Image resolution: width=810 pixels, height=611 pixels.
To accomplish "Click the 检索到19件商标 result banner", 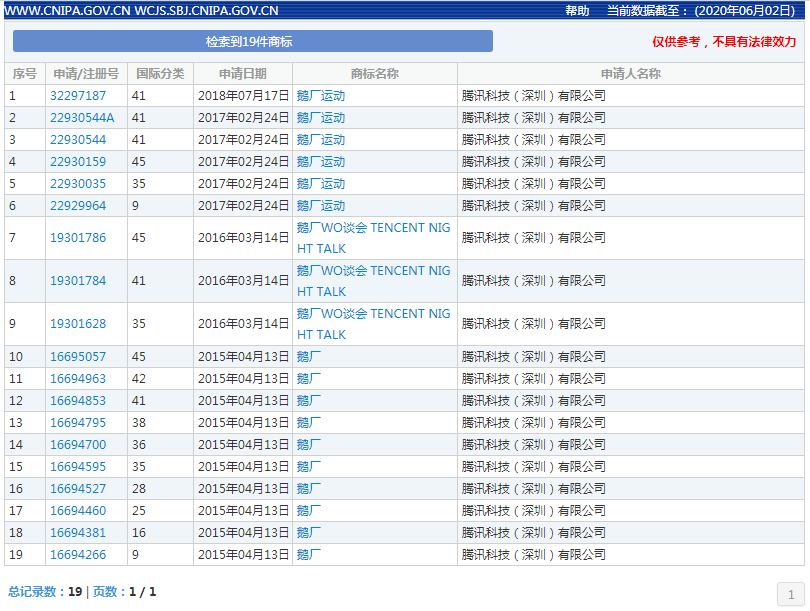I will (x=252, y=42).
